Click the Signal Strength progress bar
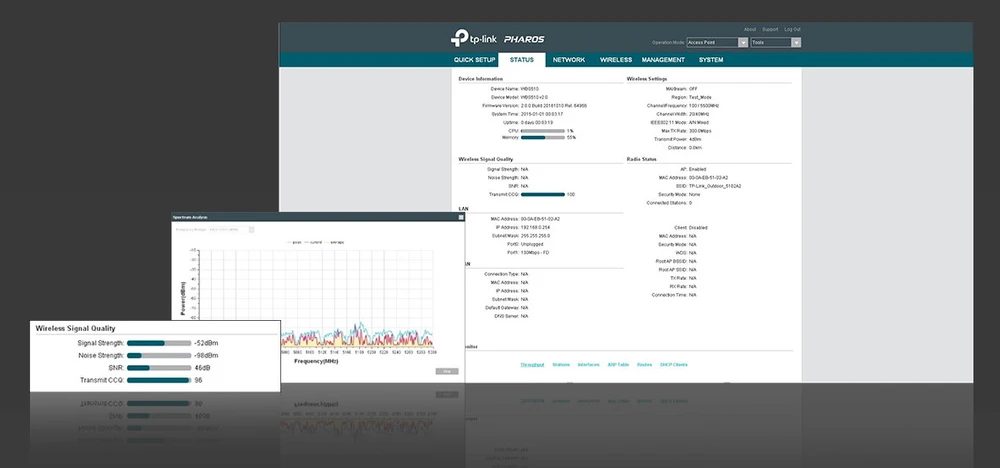Image resolution: width=1000 pixels, height=468 pixels. pos(158,343)
